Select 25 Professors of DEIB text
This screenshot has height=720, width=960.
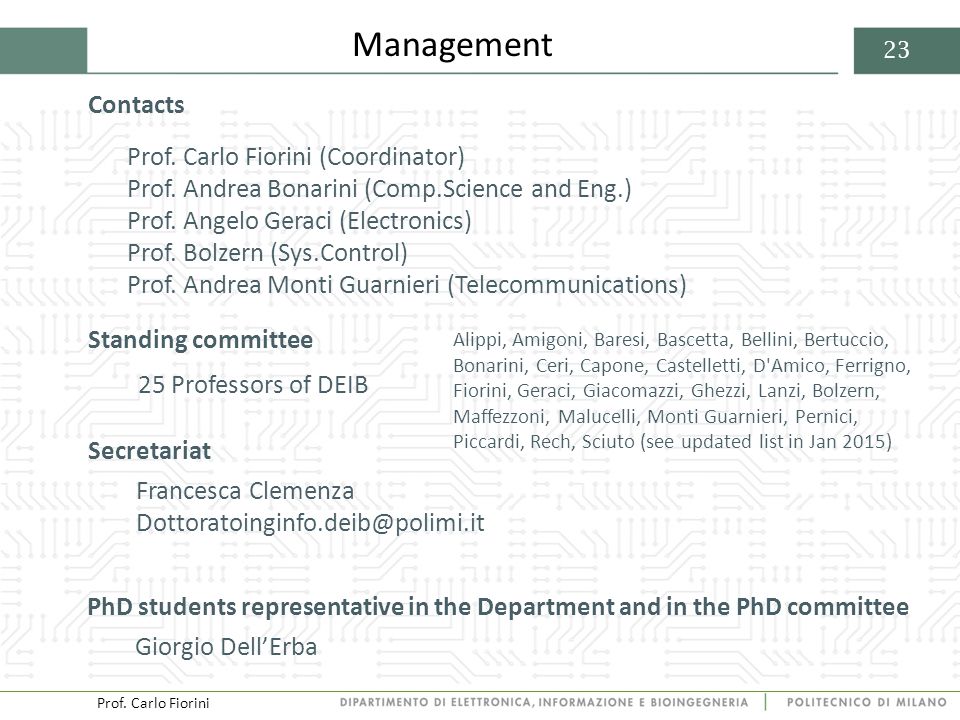point(253,384)
